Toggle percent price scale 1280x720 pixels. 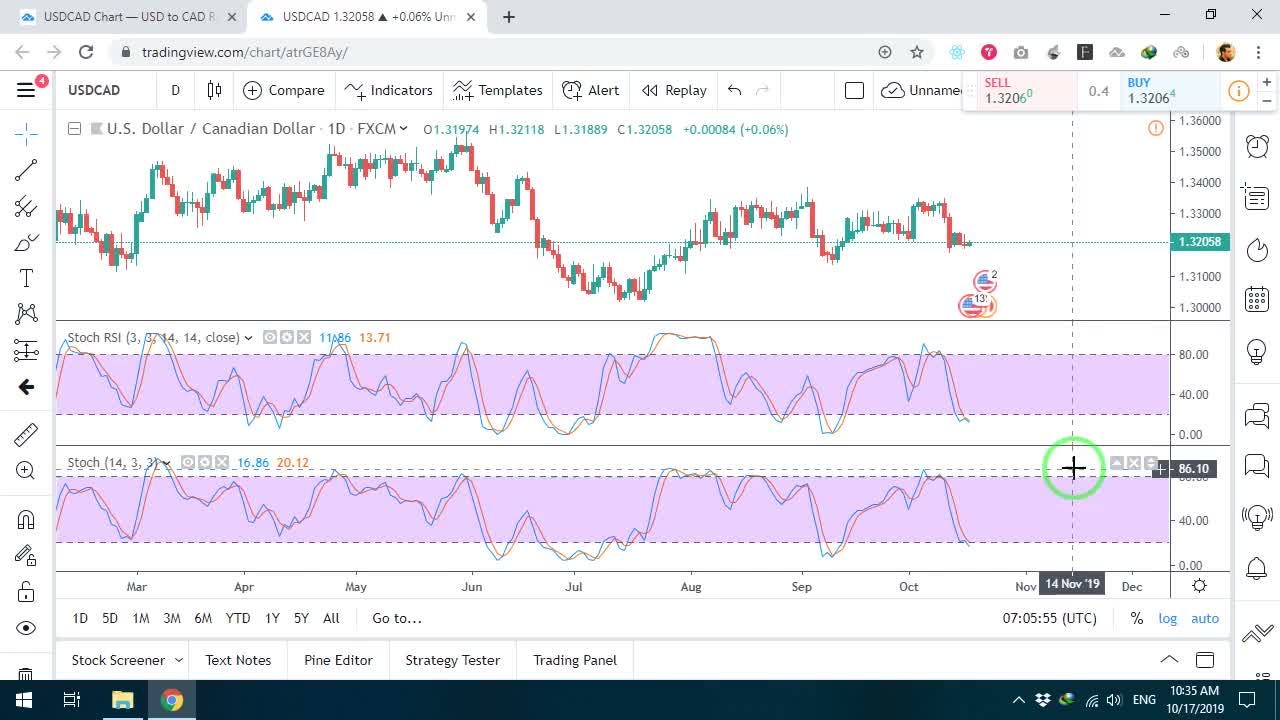point(1137,618)
